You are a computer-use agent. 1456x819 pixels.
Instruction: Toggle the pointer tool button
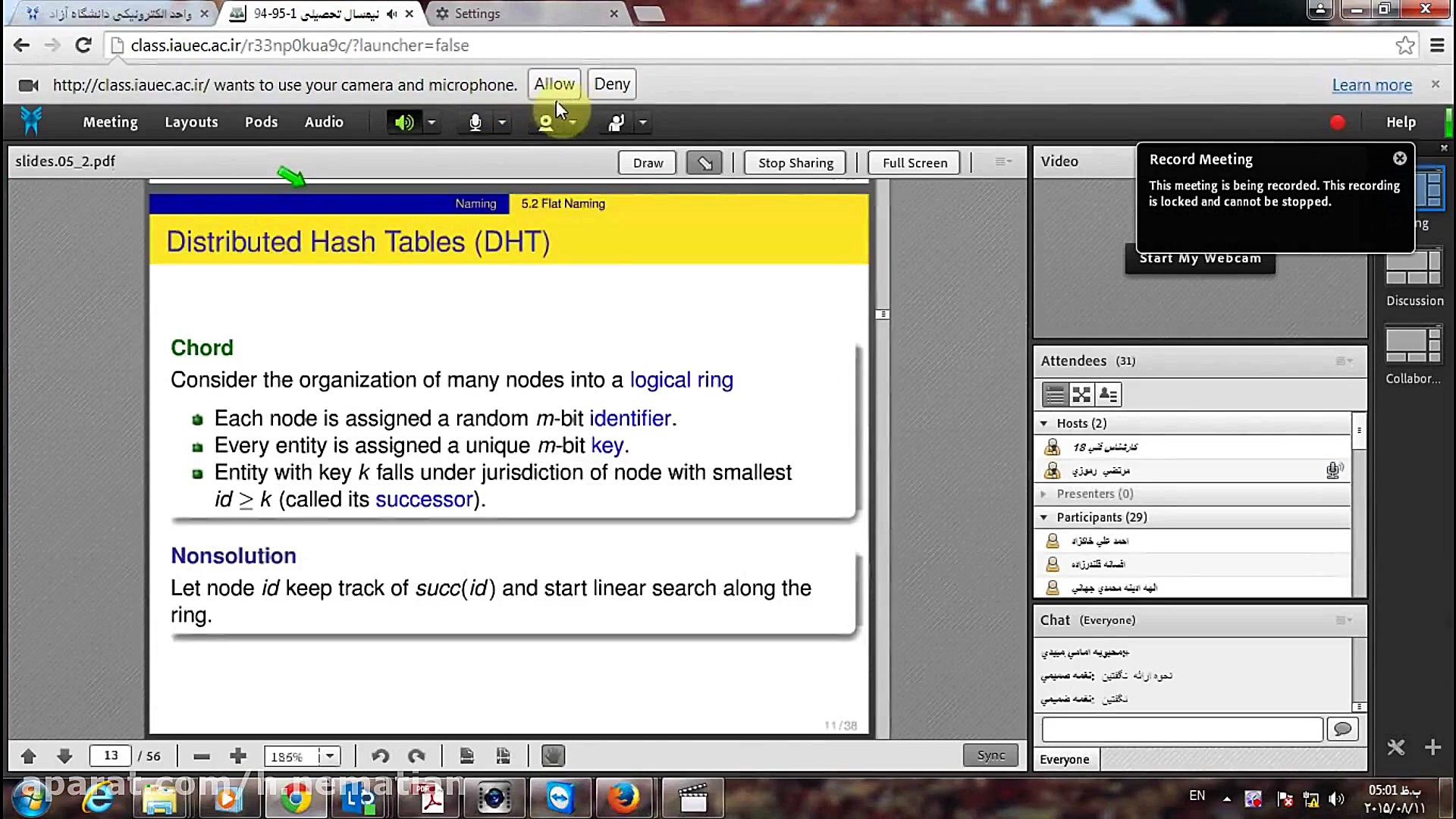point(704,163)
